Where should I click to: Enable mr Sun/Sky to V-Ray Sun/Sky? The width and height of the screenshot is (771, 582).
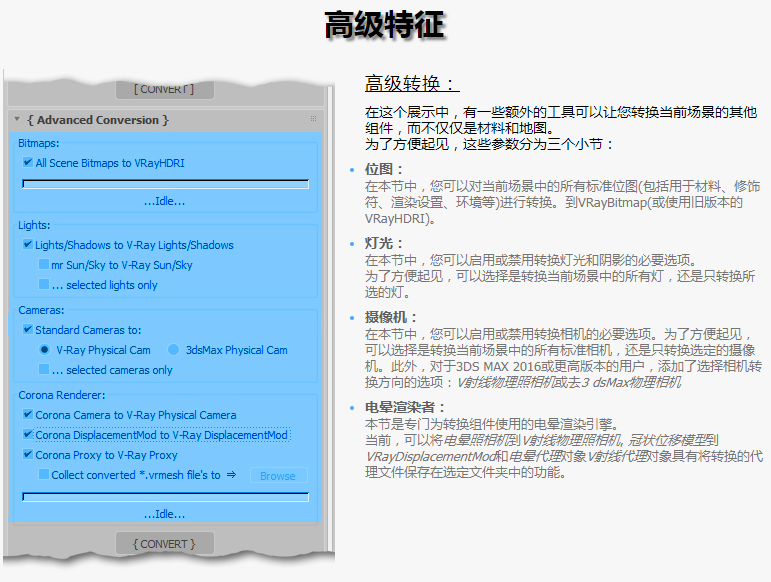[44, 265]
